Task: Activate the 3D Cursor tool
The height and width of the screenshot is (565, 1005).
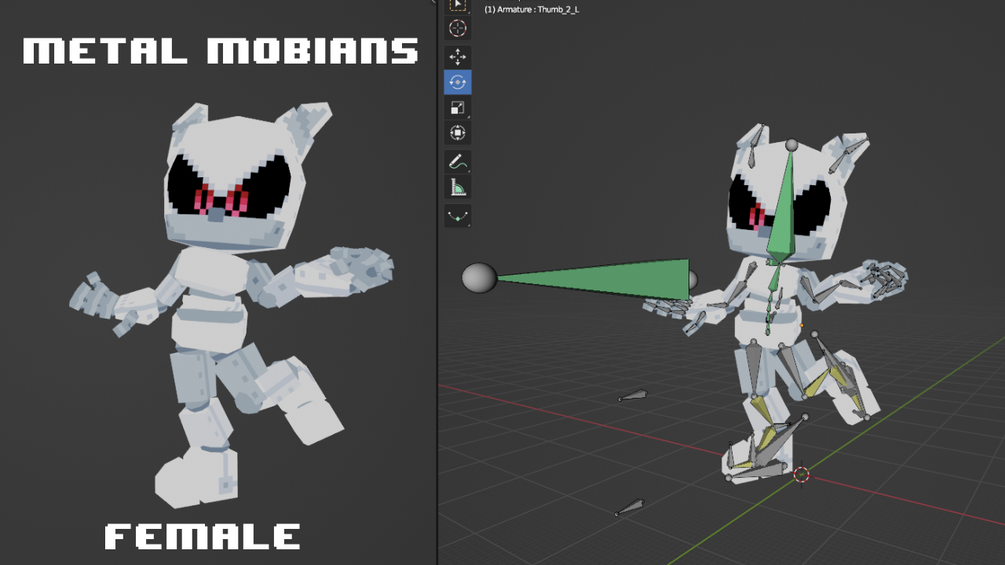Action: point(458,28)
